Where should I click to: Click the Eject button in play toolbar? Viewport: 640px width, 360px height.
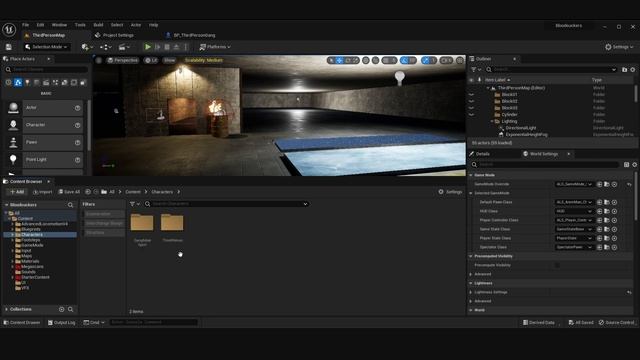pos(176,47)
